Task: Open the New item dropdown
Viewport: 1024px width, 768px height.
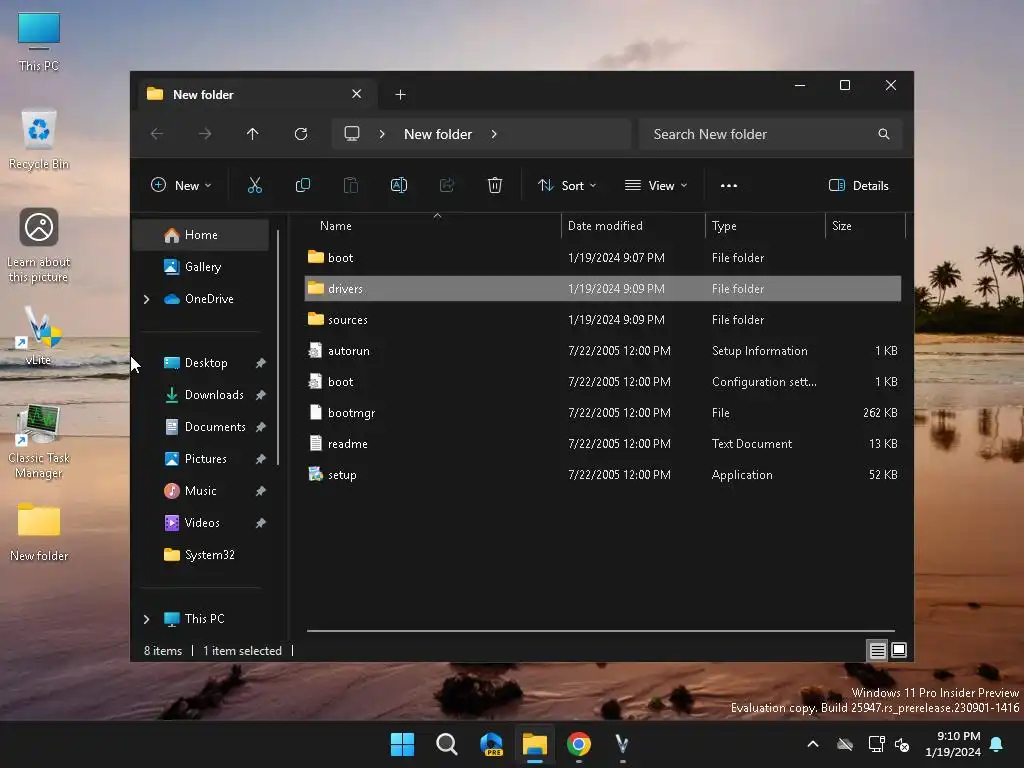Action: 181,185
